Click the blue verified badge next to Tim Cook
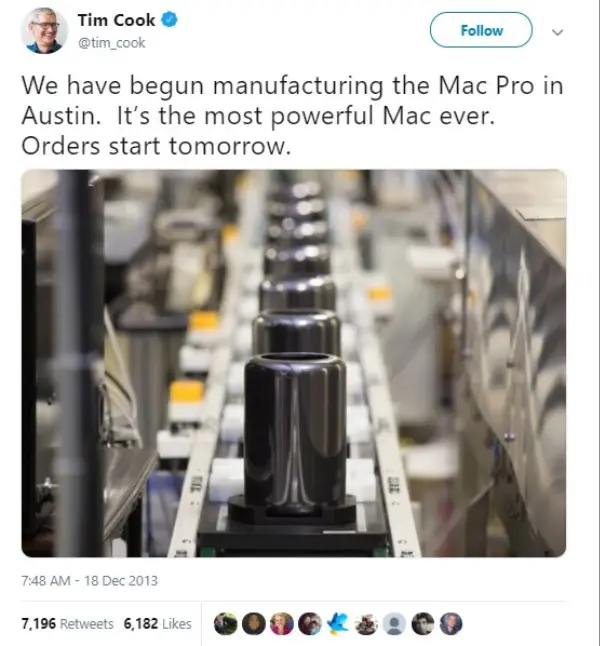The image size is (600, 646). pos(169,20)
